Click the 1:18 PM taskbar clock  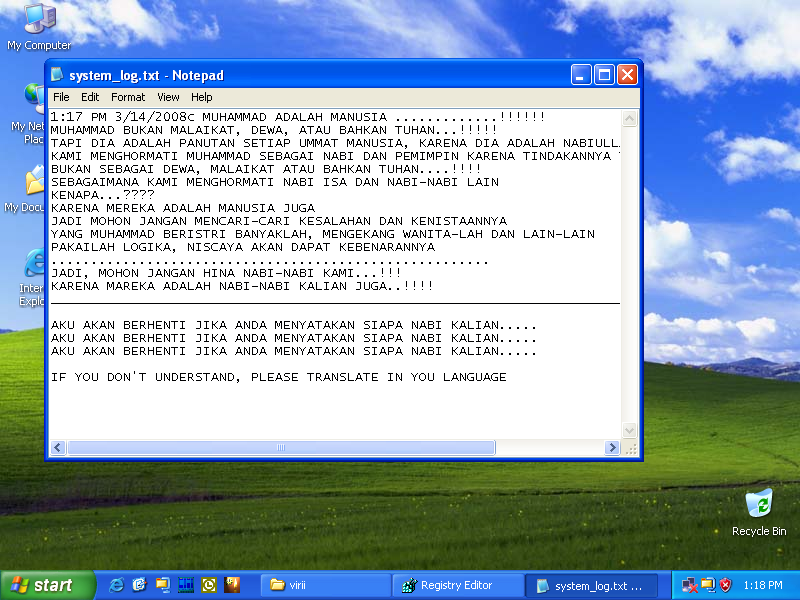pos(763,585)
